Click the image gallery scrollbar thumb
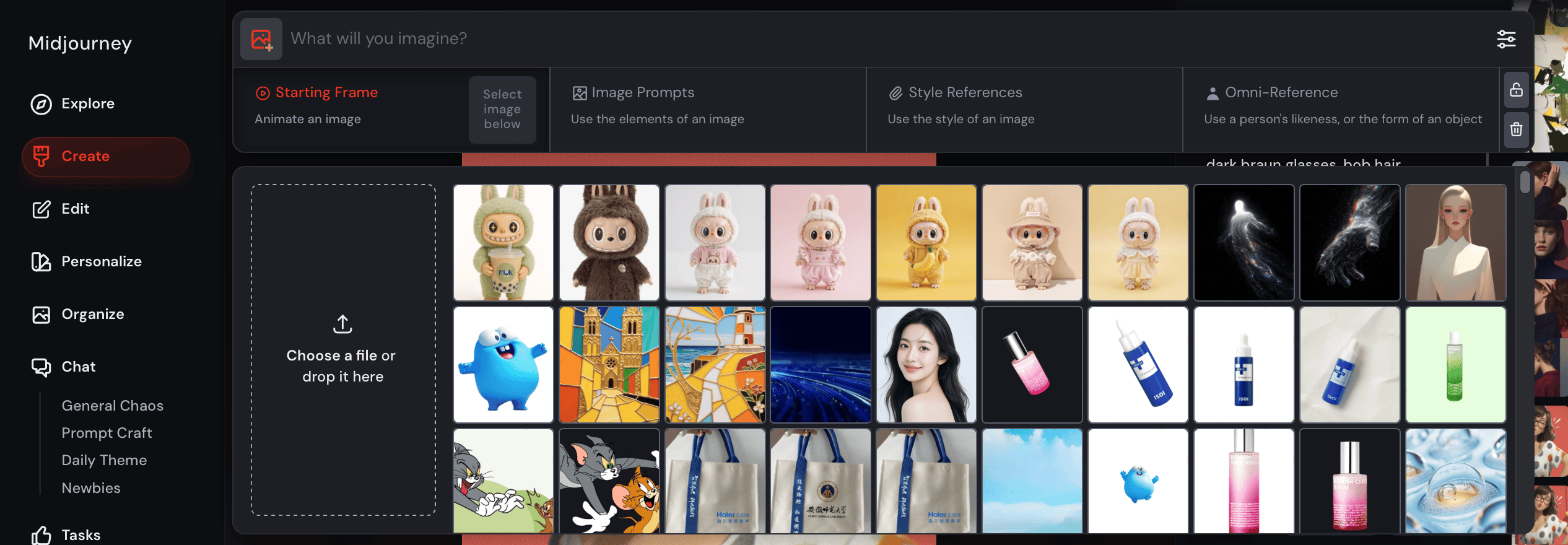Image resolution: width=1568 pixels, height=545 pixels. click(x=1525, y=182)
